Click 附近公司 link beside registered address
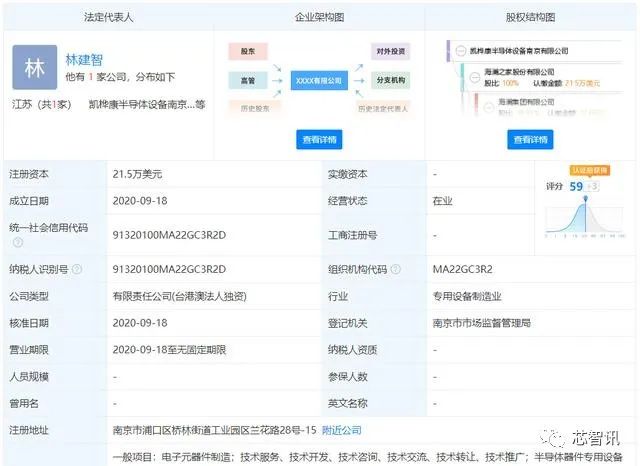The width and height of the screenshot is (640, 466). [x=341, y=430]
